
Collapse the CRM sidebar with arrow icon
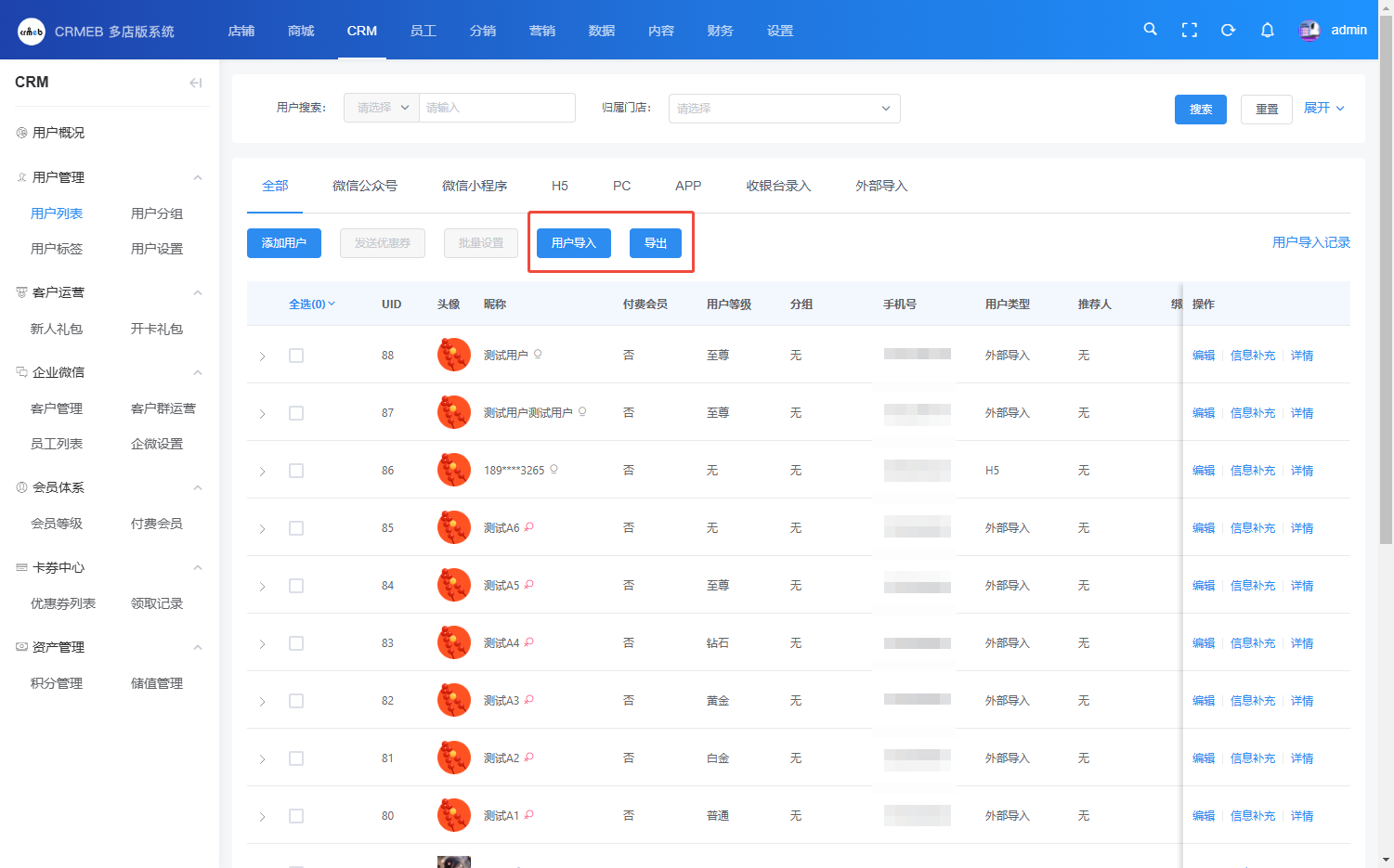point(195,83)
